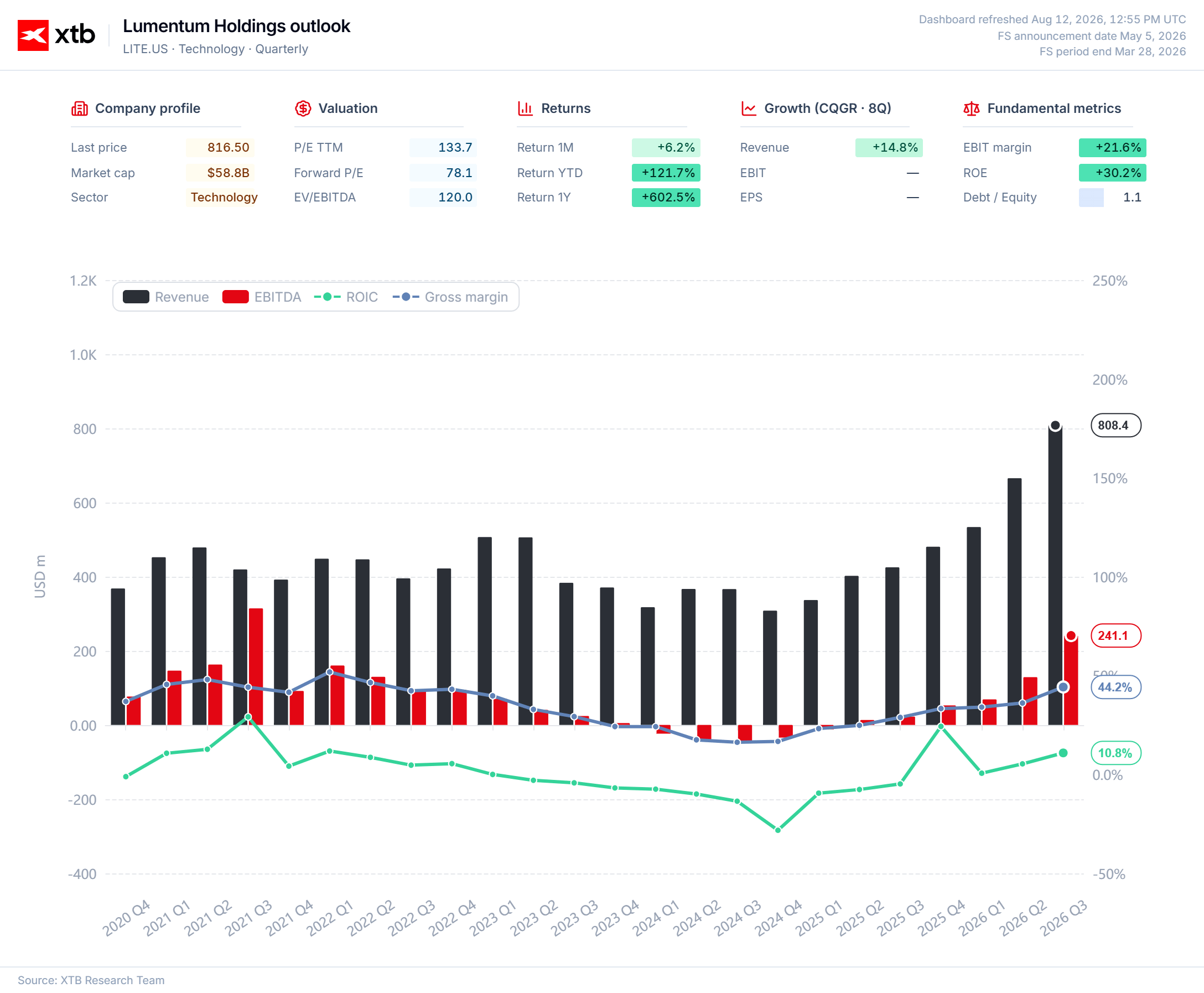Click the latest revenue endpoint marker
Image resolution: width=1204 pixels, height=993 pixels.
(x=1055, y=426)
